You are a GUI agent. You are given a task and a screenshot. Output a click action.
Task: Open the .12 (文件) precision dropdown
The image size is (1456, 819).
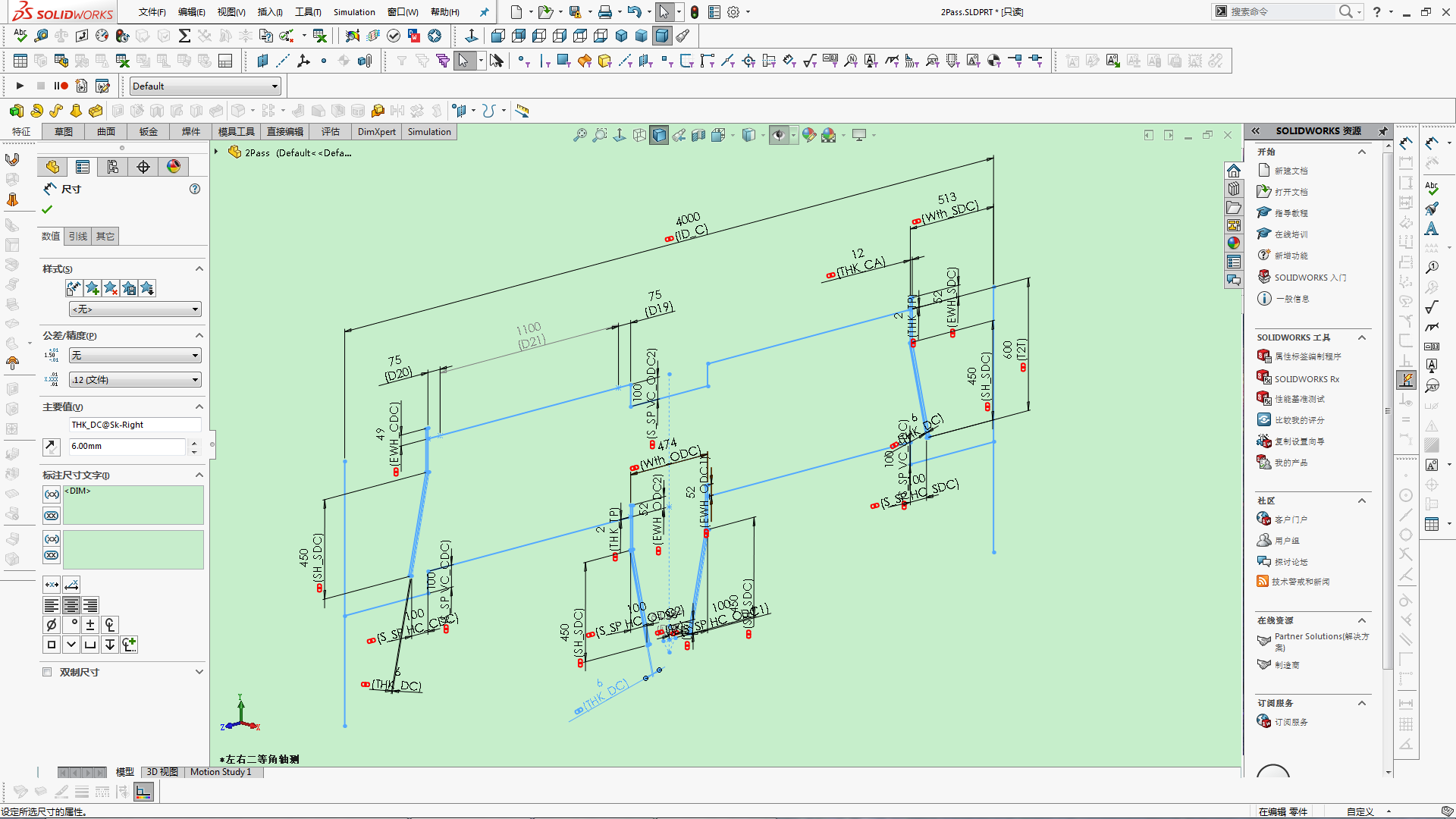click(134, 380)
